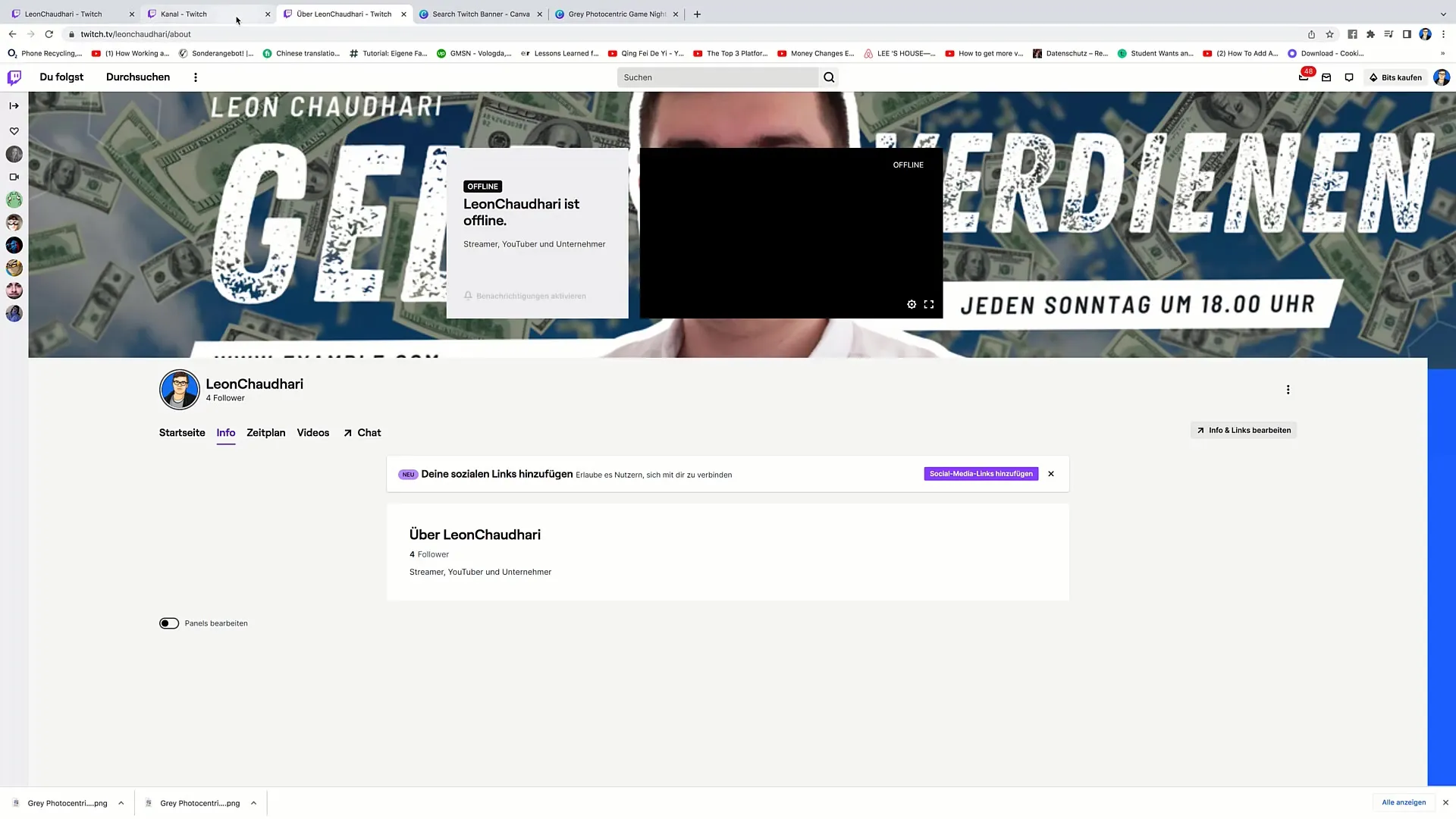Open the fullscreen view of stream player
Image resolution: width=1456 pixels, height=819 pixels.
pyautogui.click(x=929, y=305)
